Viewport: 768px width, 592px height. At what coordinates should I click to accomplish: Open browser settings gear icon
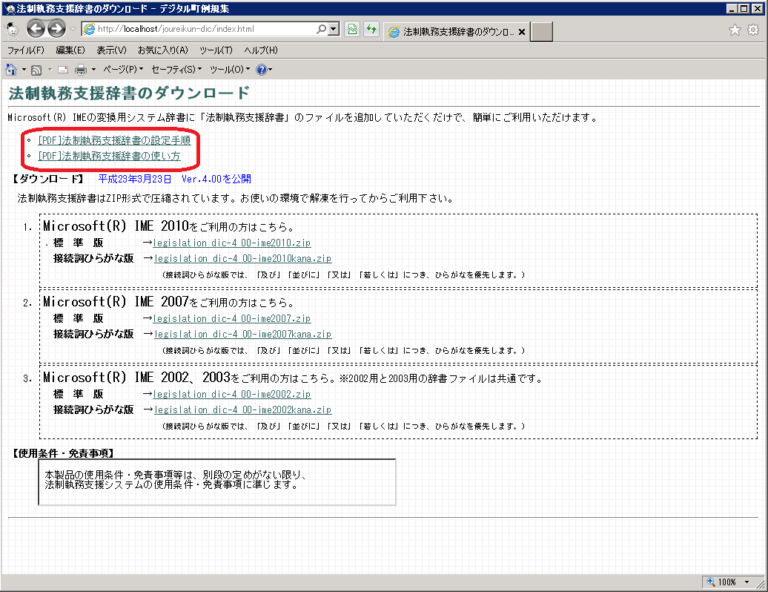click(753, 30)
